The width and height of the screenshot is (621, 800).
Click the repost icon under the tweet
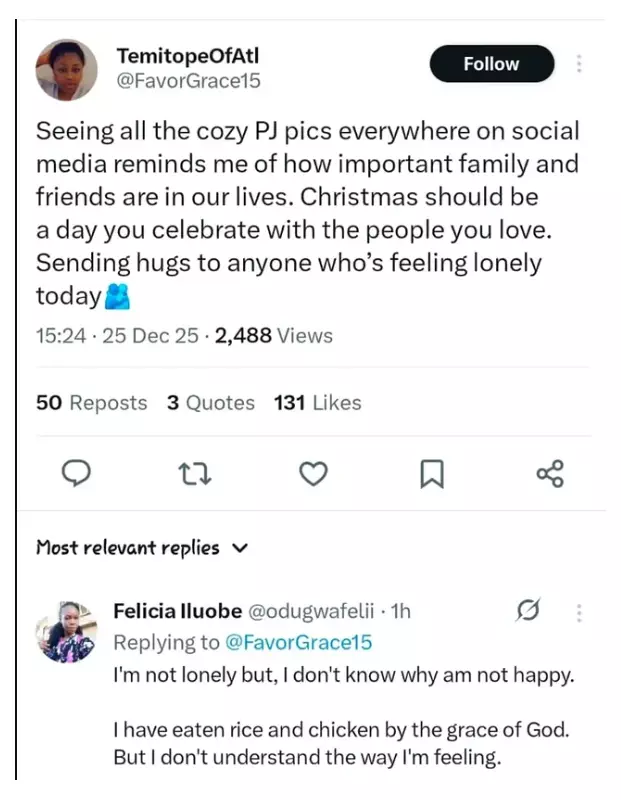coord(196,473)
